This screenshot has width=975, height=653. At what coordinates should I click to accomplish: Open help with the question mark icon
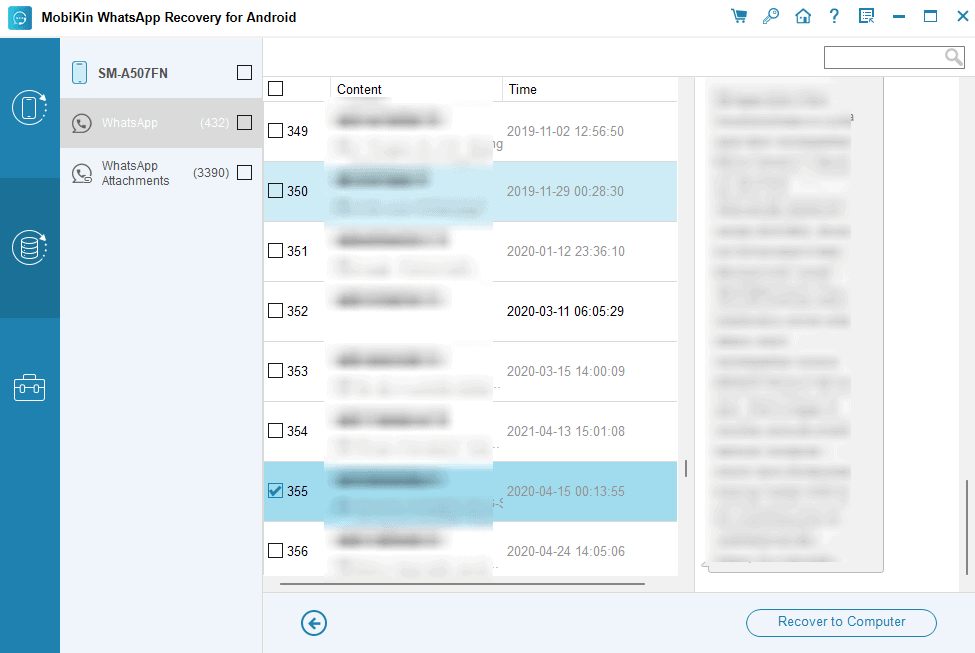[x=834, y=16]
